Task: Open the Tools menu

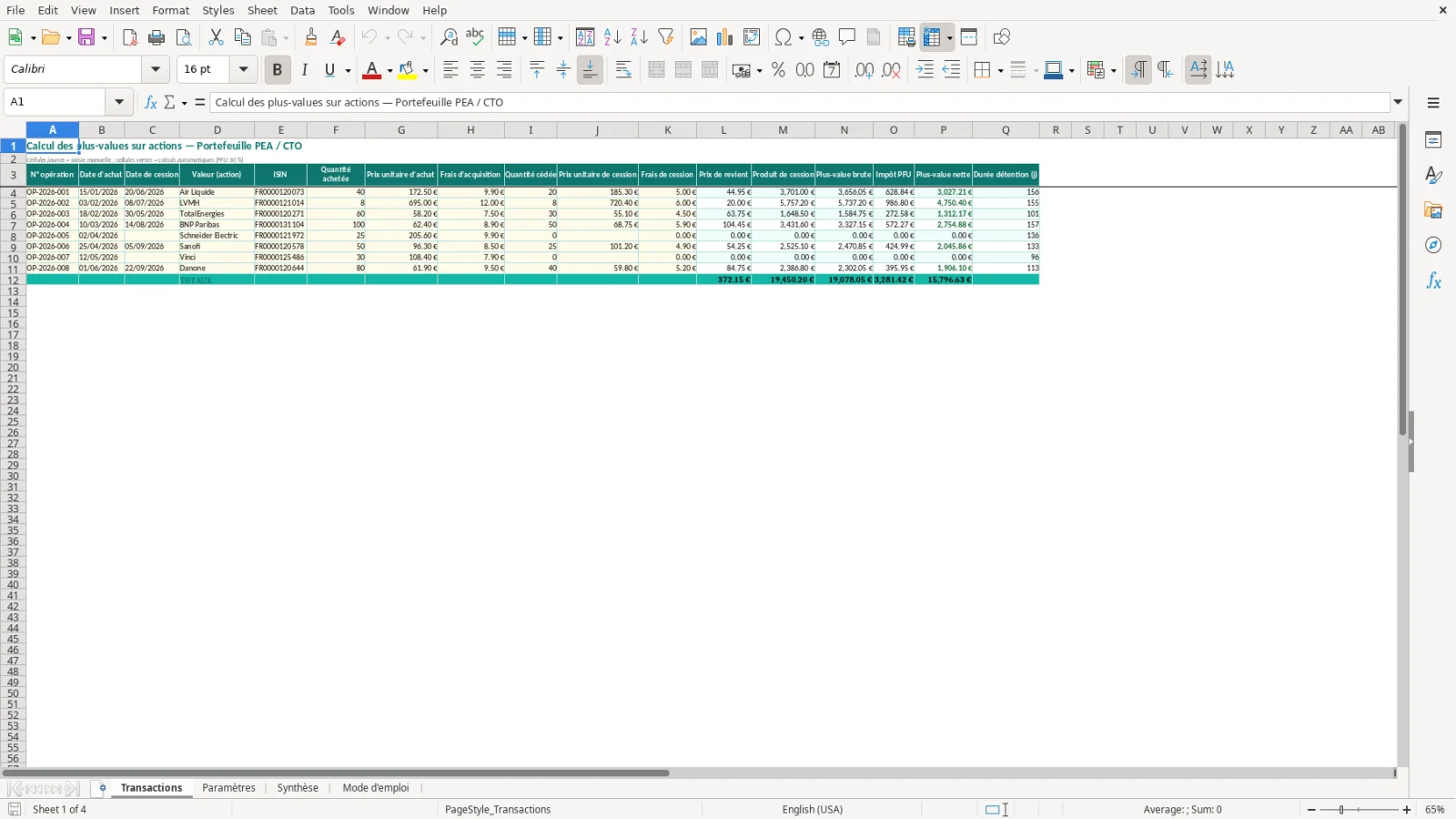Action: 341,10
